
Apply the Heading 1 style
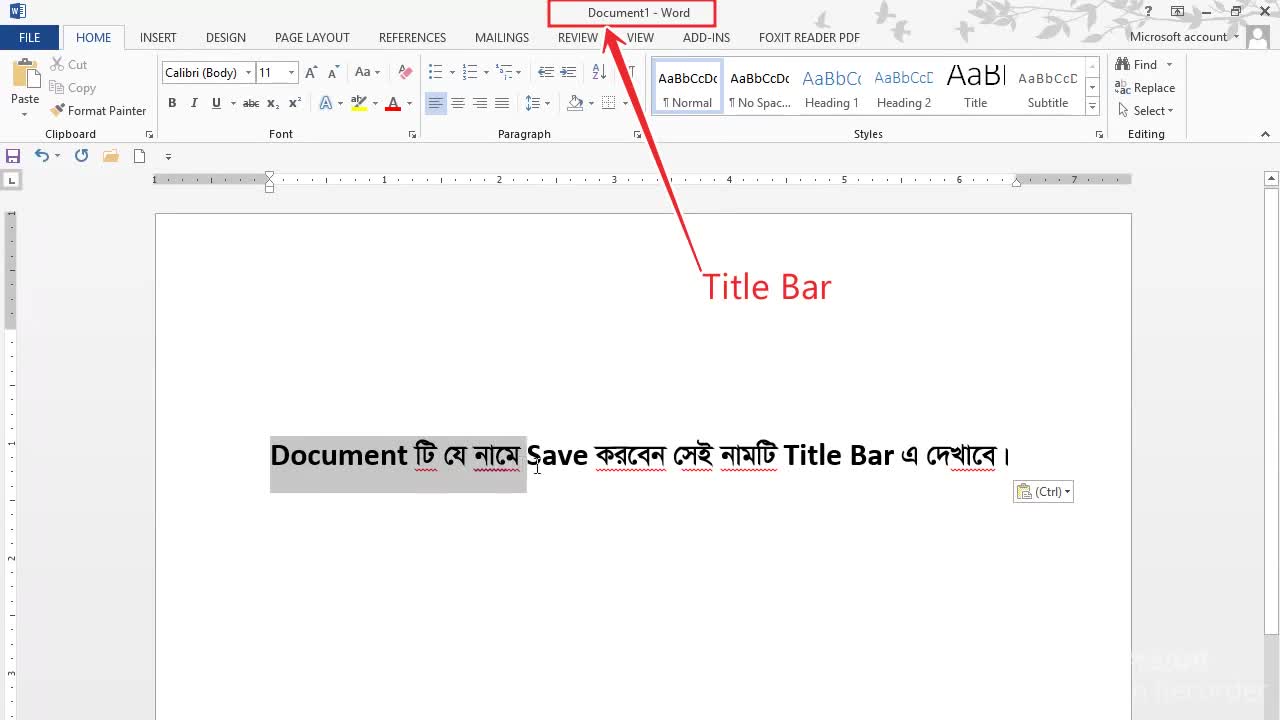point(832,87)
